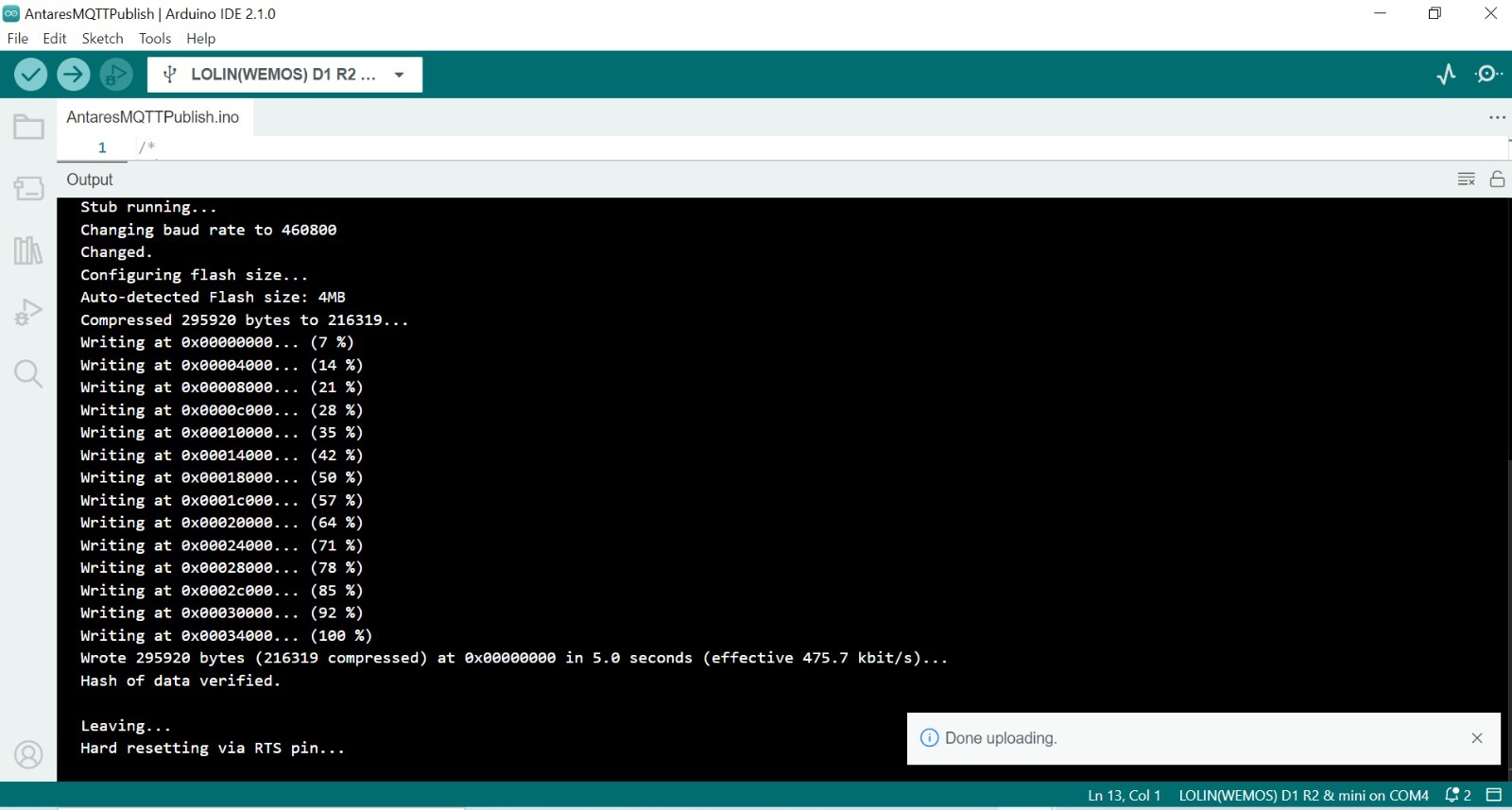The image size is (1512, 810).
Task: Click the Arduino IDE app icon in title bar
Action: tap(11, 13)
